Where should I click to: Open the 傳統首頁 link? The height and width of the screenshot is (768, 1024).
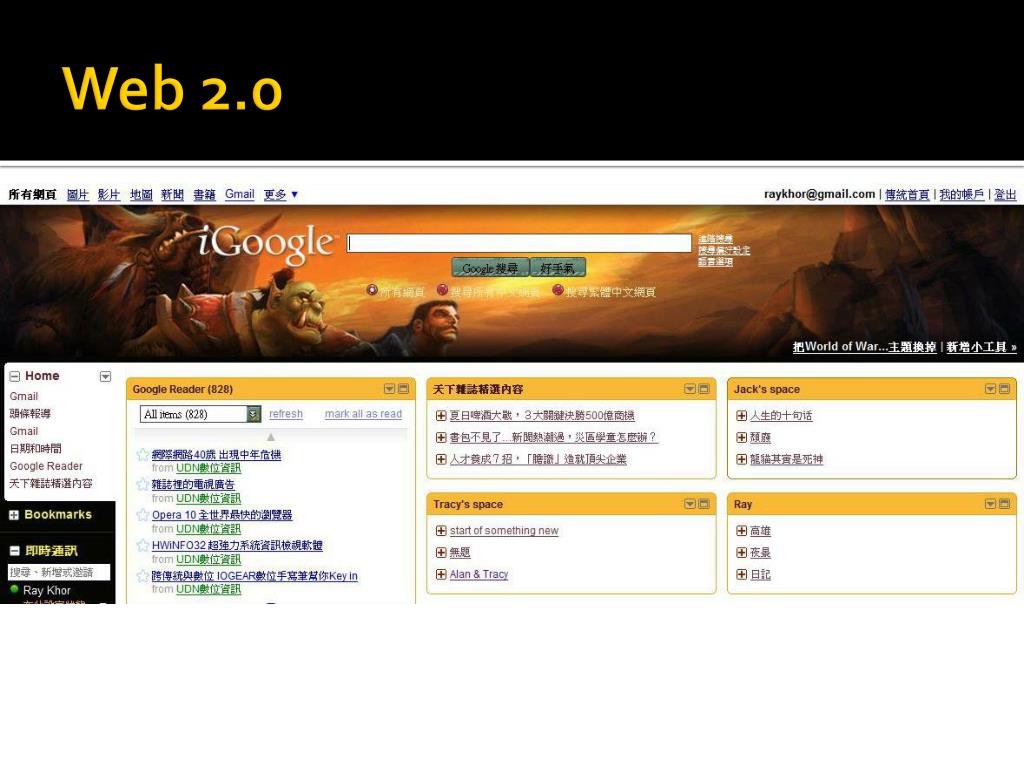coord(907,194)
